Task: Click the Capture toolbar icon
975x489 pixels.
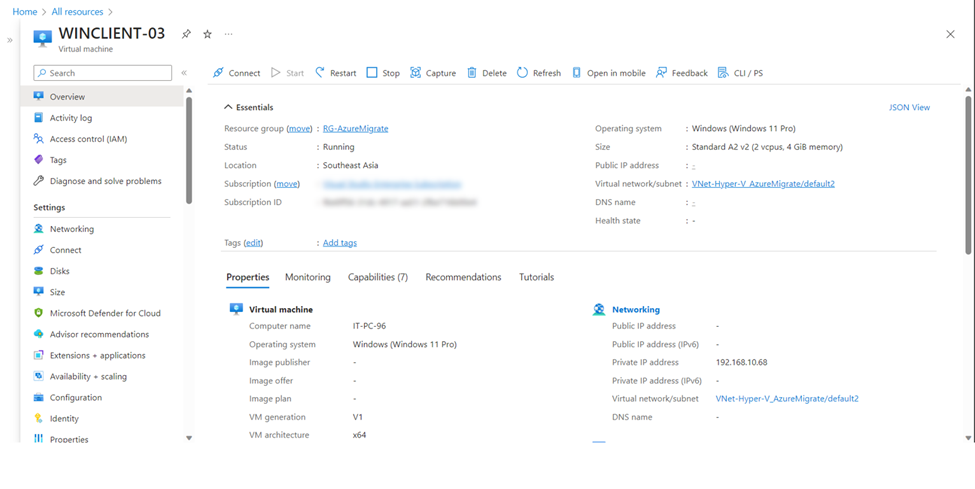Action: coord(415,73)
